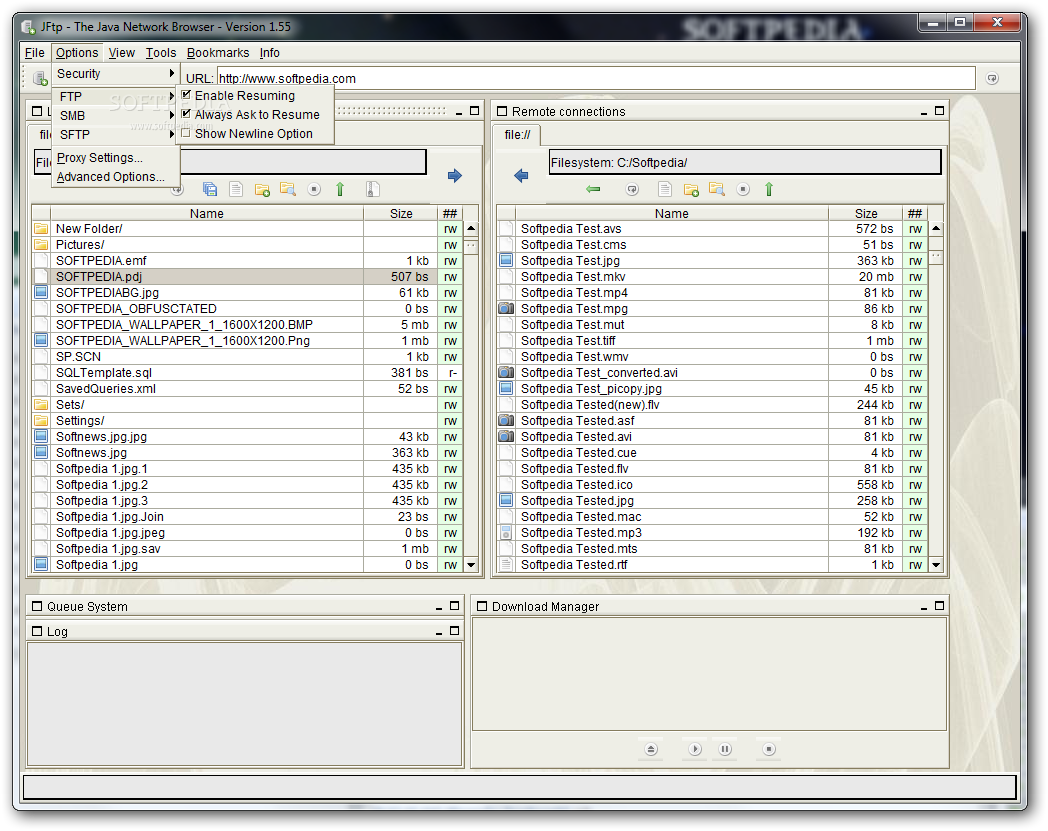Click the remote Filesystem path field

click(745, 162)
